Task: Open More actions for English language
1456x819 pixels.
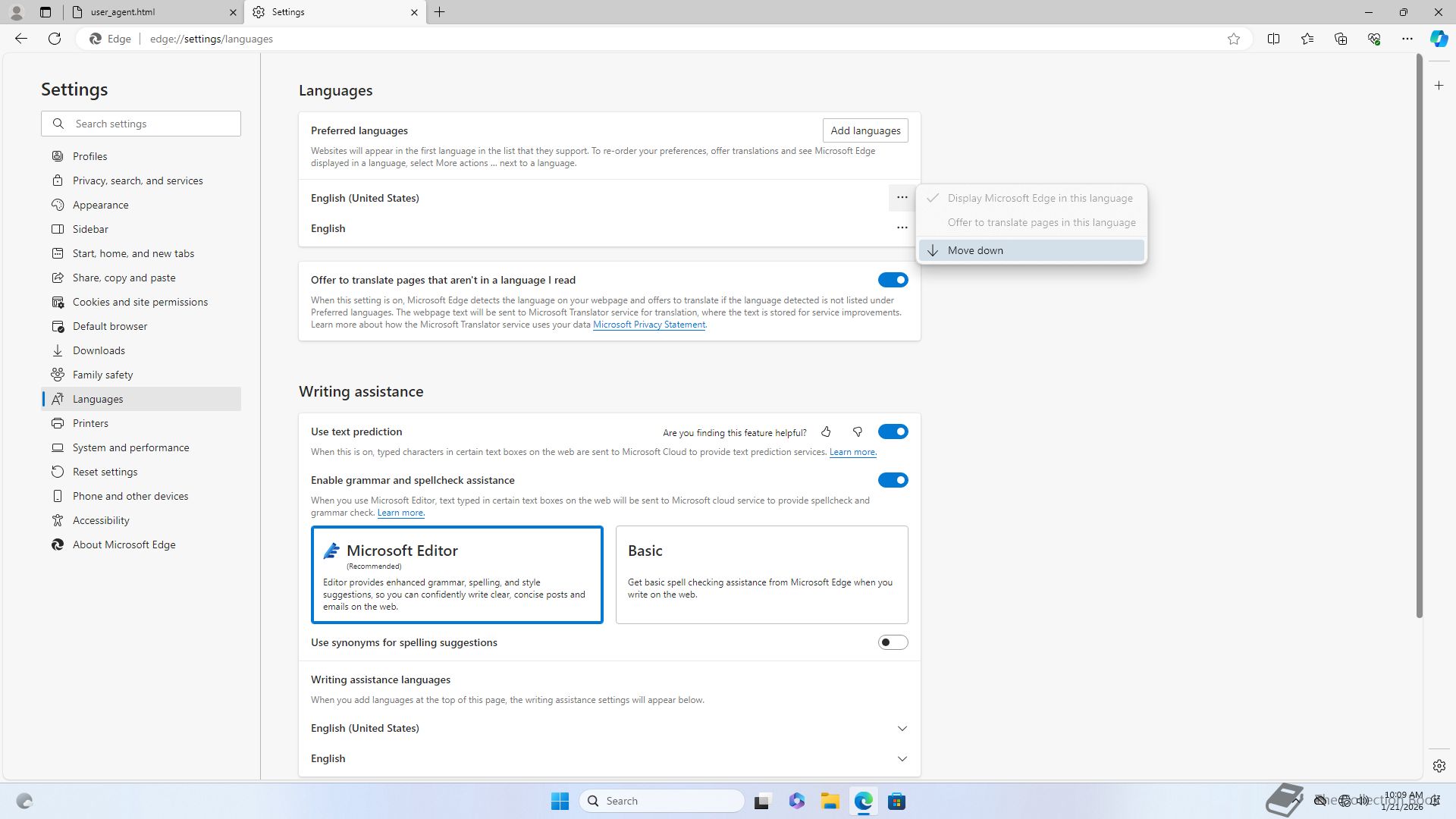Action: point(902,228)
